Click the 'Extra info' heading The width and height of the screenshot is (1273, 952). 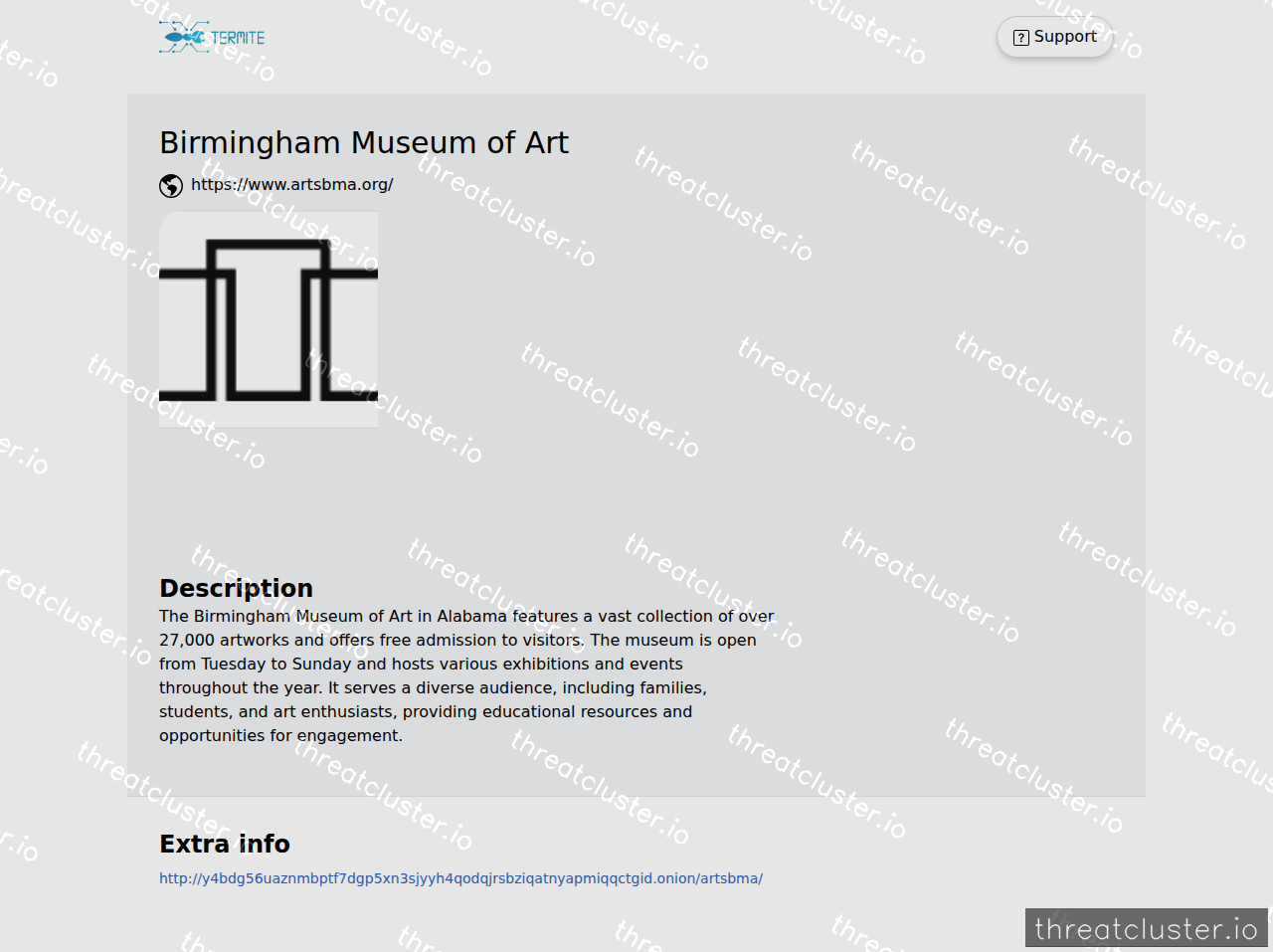point(225,844)
